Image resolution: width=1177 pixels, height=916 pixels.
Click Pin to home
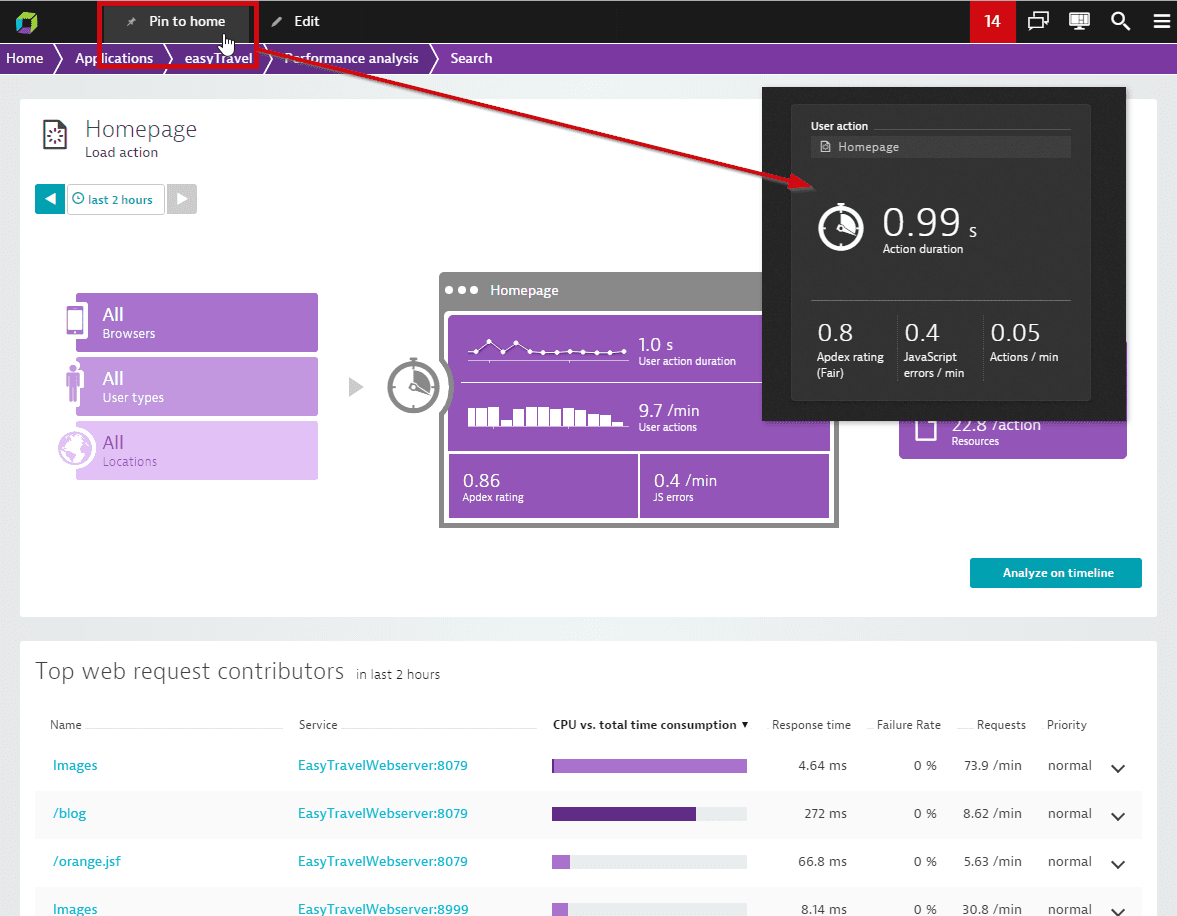click(177, 22)
